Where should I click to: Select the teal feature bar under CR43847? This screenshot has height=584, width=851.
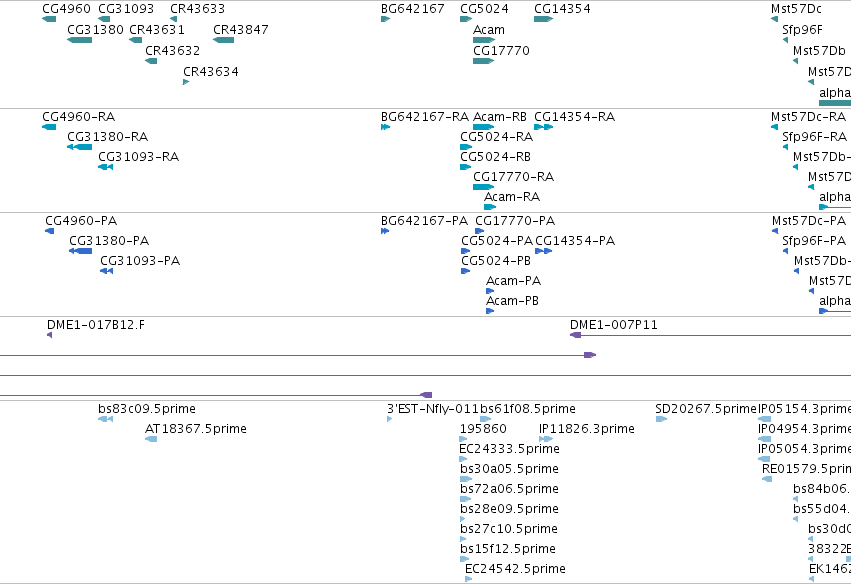tap(223, 40)
